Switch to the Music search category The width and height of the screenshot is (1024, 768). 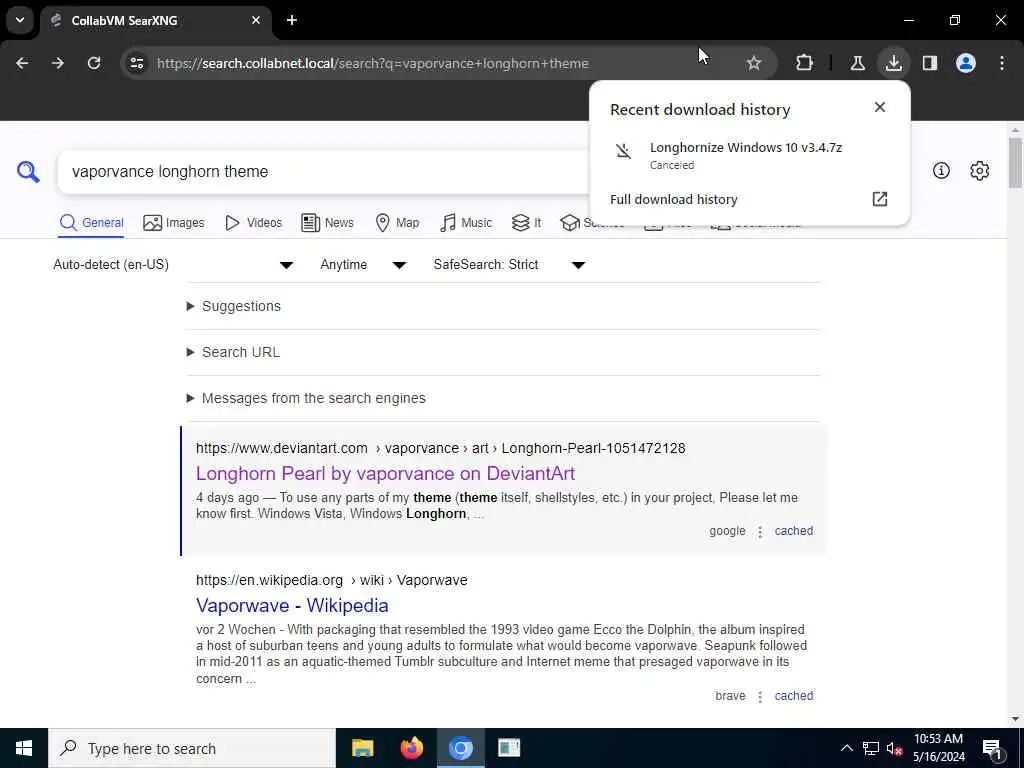(x=466, y=223)
